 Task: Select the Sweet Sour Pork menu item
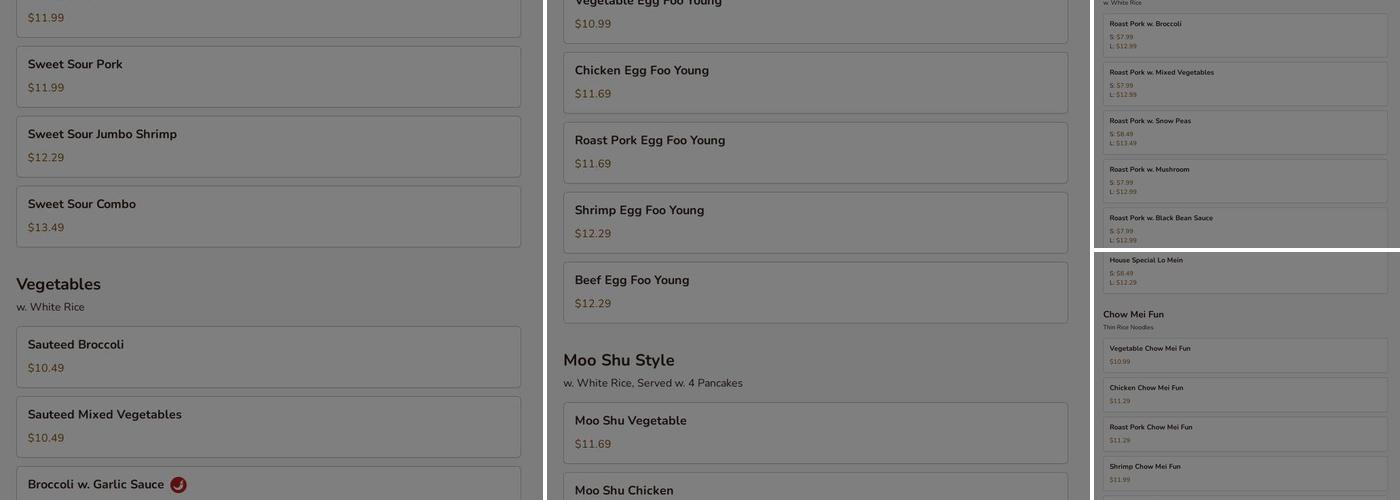(x=268, y=76)
